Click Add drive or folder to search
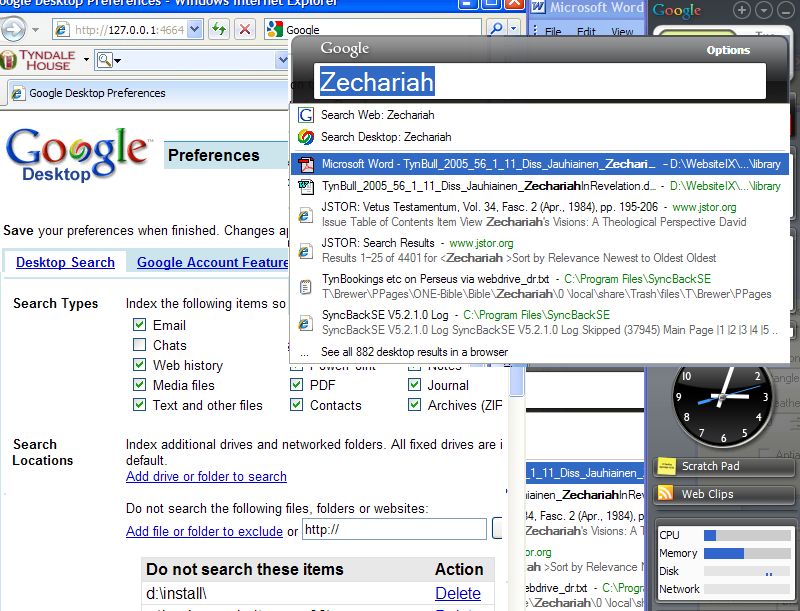Viewport: 800px width, 611px height. (x=206, y=476)
